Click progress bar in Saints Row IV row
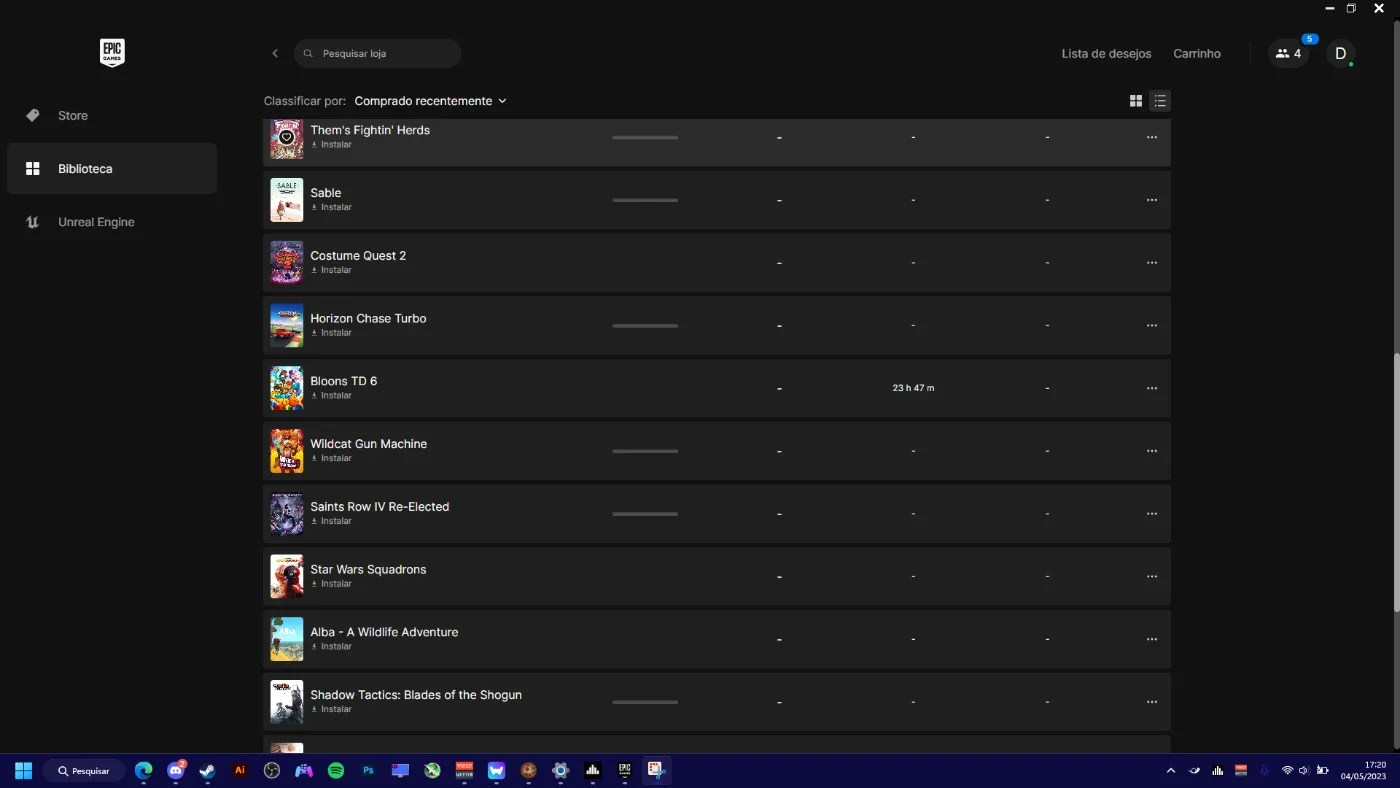This screenshot has height=788, width=1400. point(645,514)
